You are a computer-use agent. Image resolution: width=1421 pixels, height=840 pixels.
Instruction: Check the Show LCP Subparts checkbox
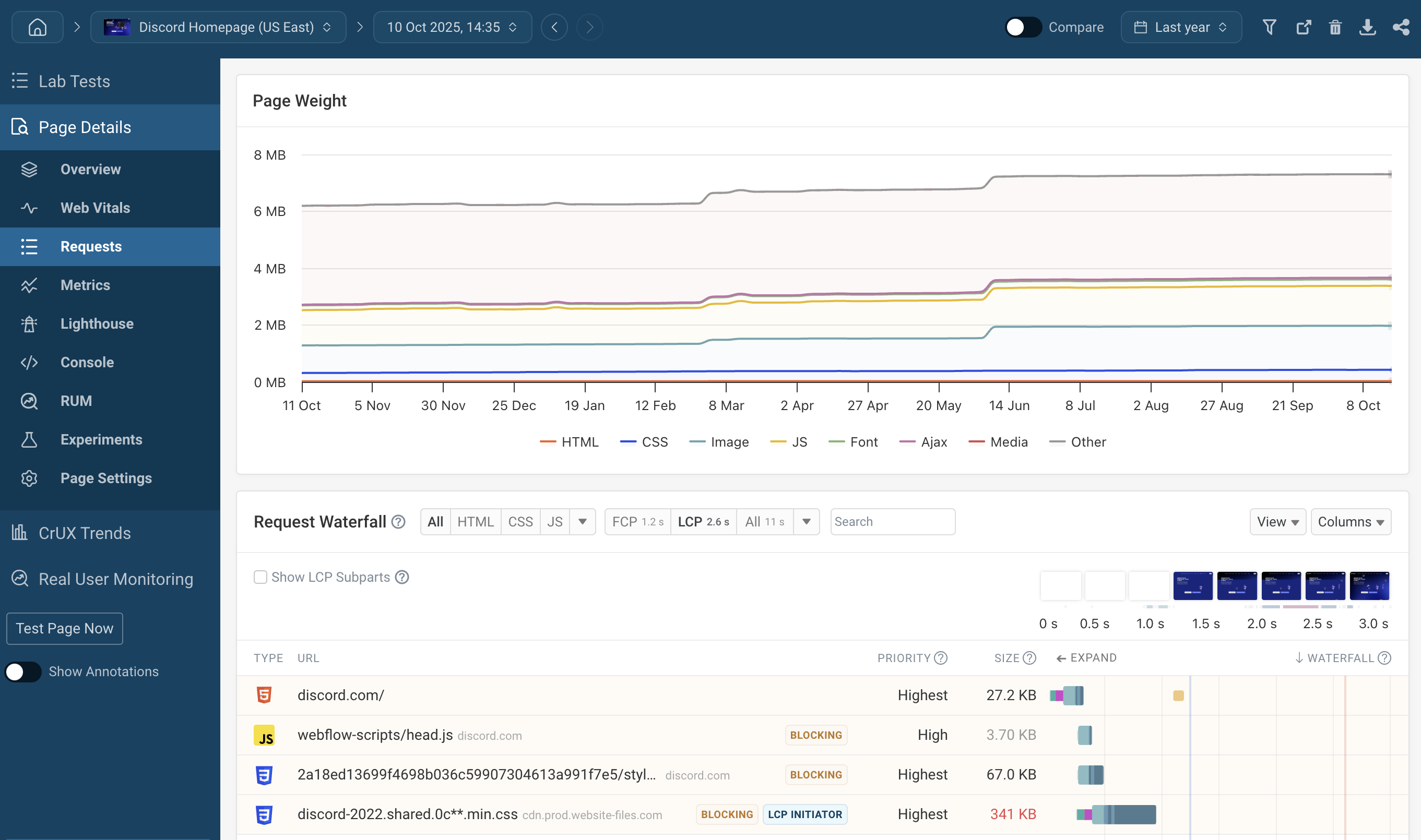pos(260,577)
